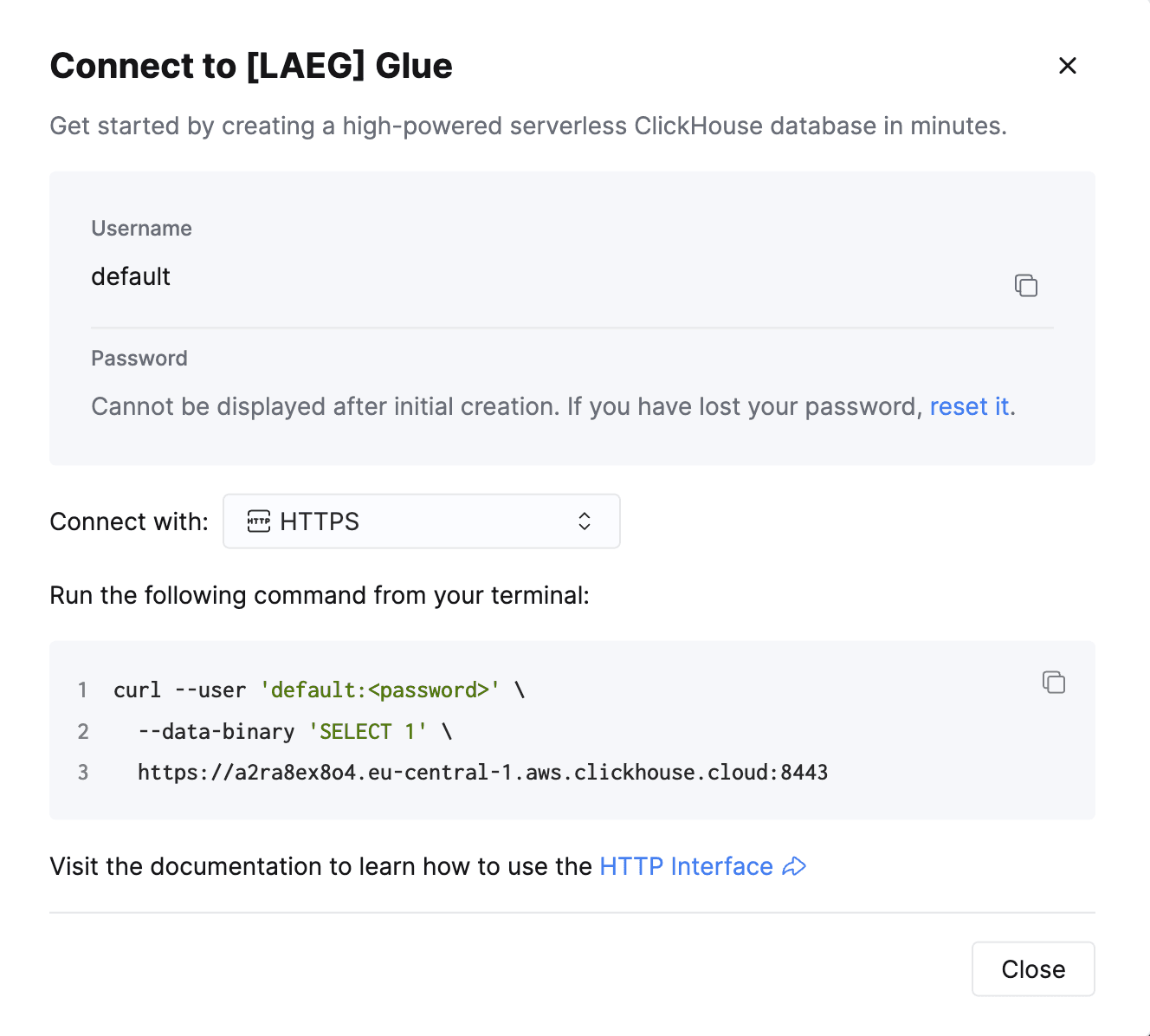The image size is (1150, 1036).
Task: Click the Username field label
Action: pos(141,228)
